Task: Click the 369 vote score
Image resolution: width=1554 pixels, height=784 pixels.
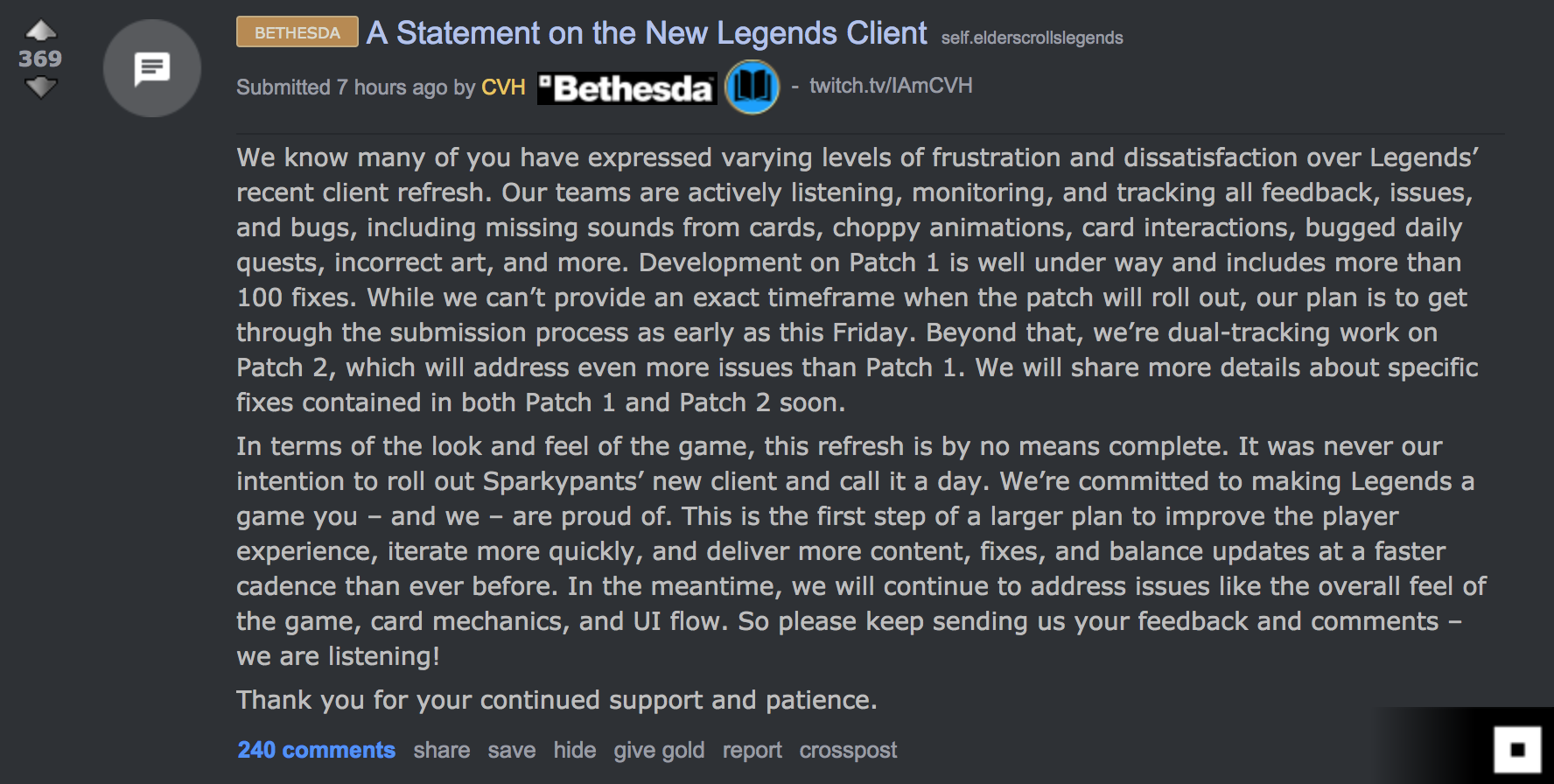Action: coord(40,59)
